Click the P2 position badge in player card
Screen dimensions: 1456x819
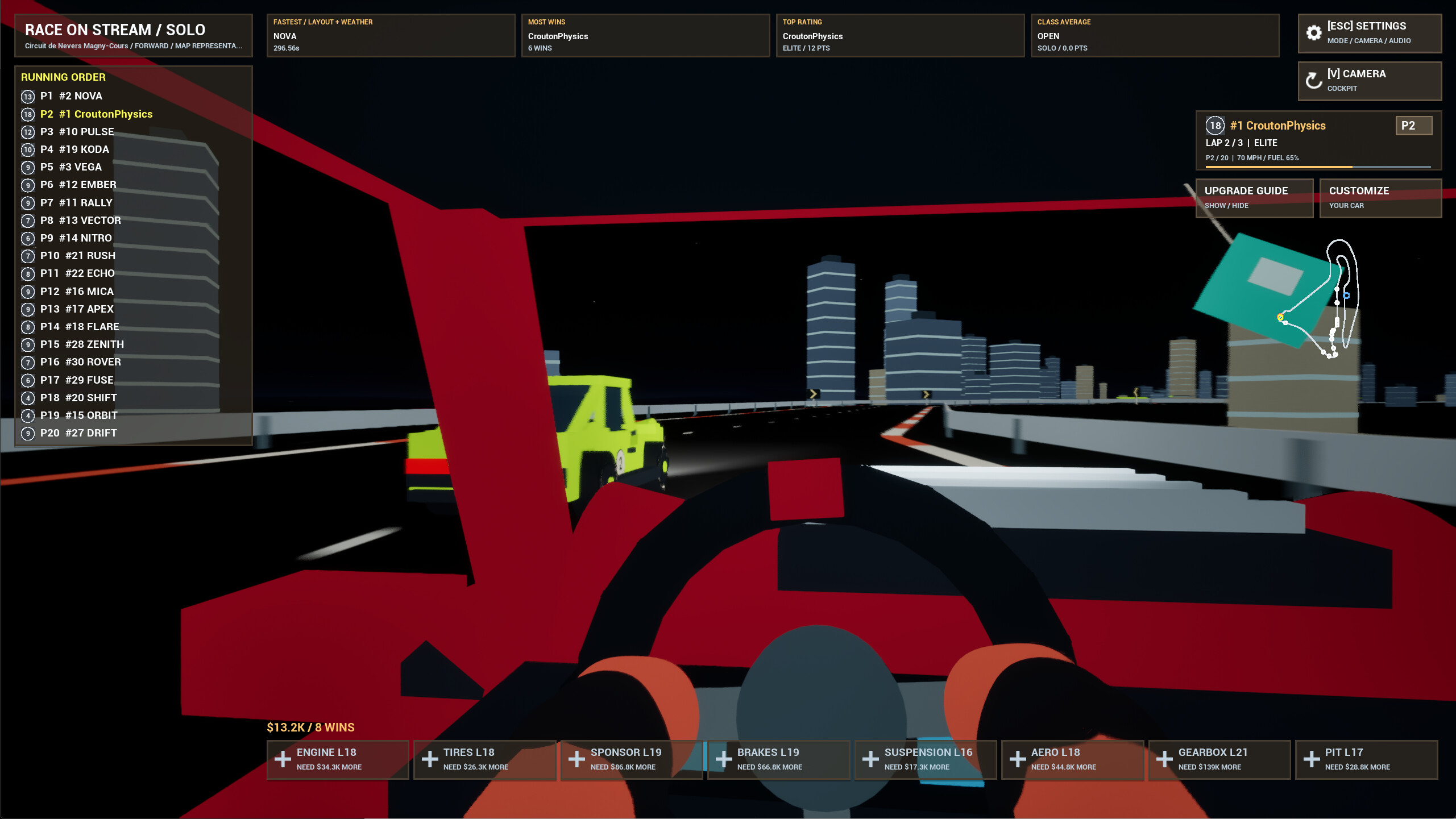click(x=1413, y=126)
